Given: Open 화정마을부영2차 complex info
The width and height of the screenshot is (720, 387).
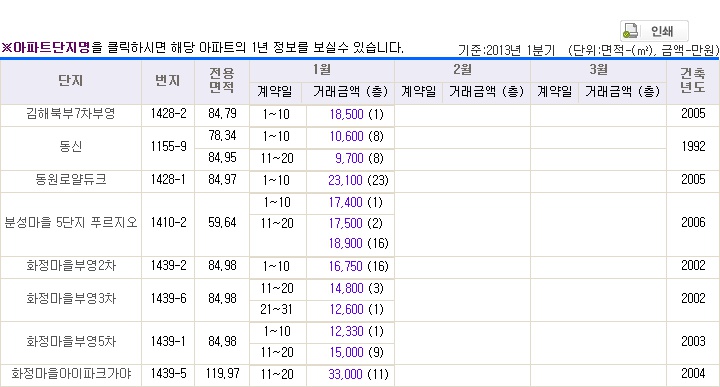Looking at the screenshot, I should pos(71,266).
